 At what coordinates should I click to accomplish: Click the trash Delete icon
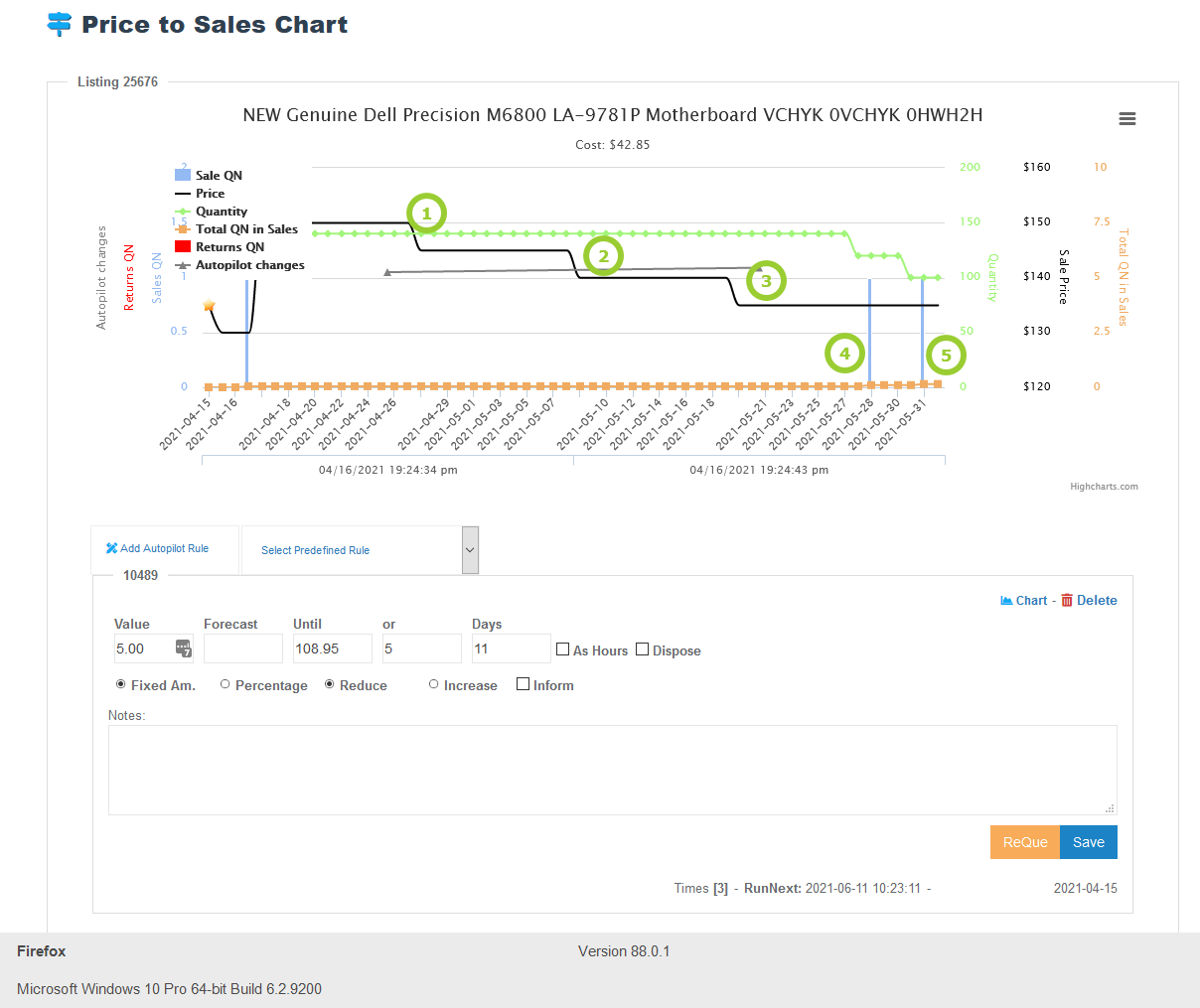(1067, 600)
